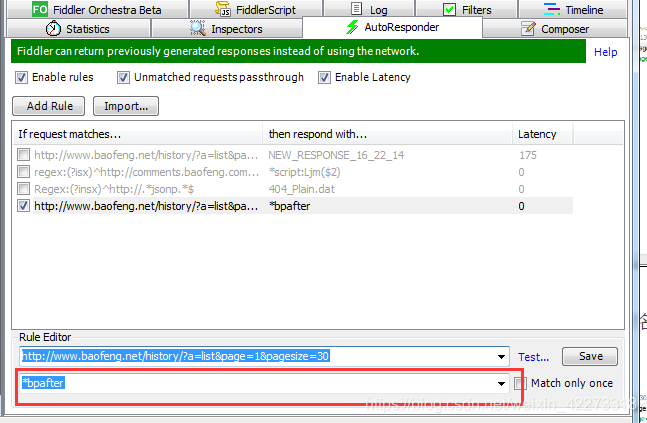Toggle the Match only once checkbox
The image size is (647, 423).
(520, 383)
